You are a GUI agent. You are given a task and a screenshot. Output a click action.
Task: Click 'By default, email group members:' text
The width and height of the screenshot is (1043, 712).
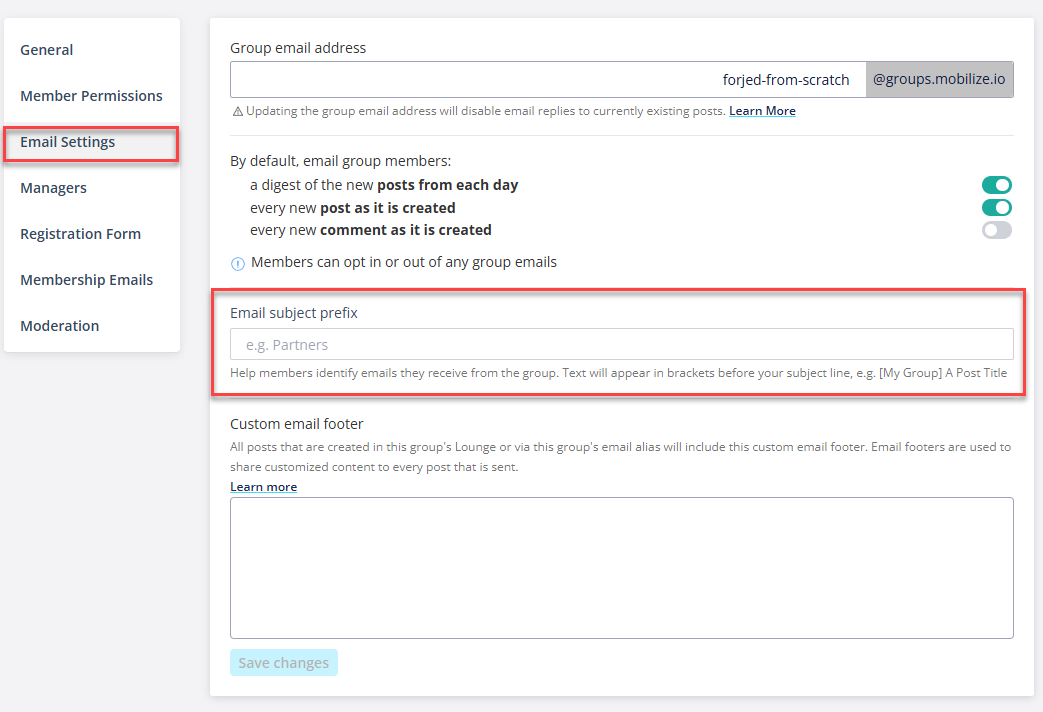(x=341, y=161)
